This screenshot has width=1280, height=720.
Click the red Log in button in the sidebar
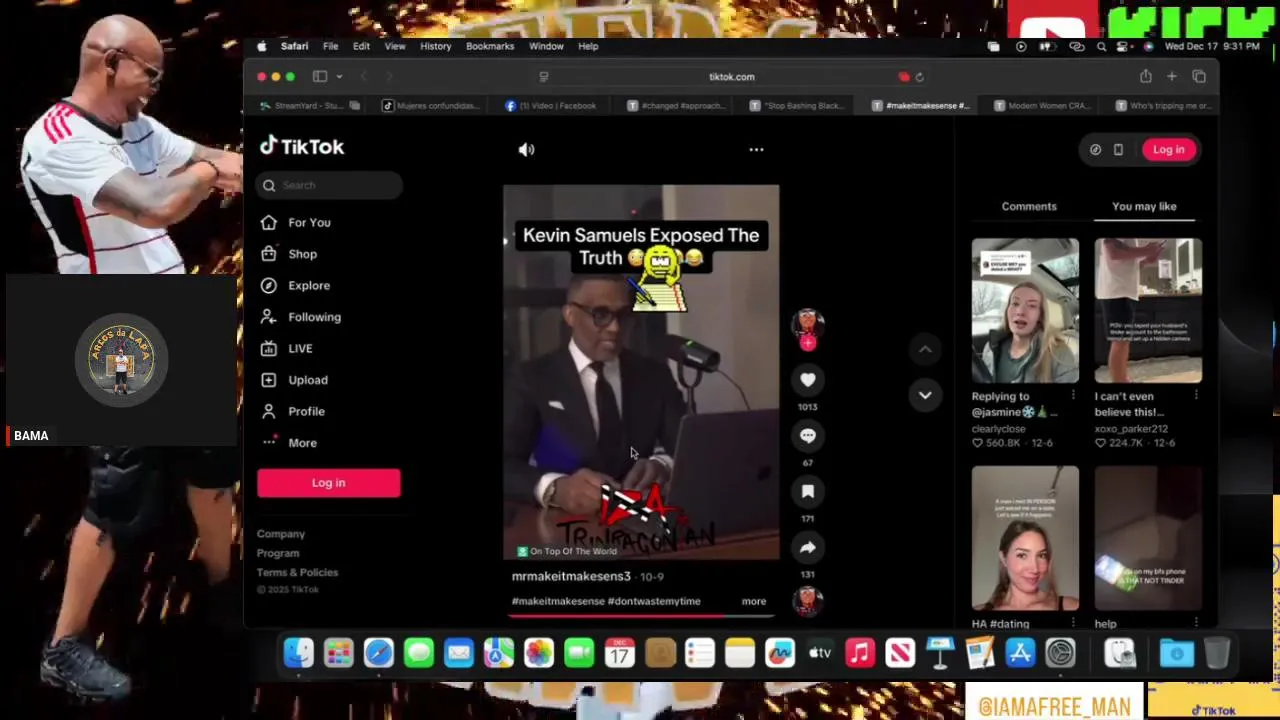328,483
